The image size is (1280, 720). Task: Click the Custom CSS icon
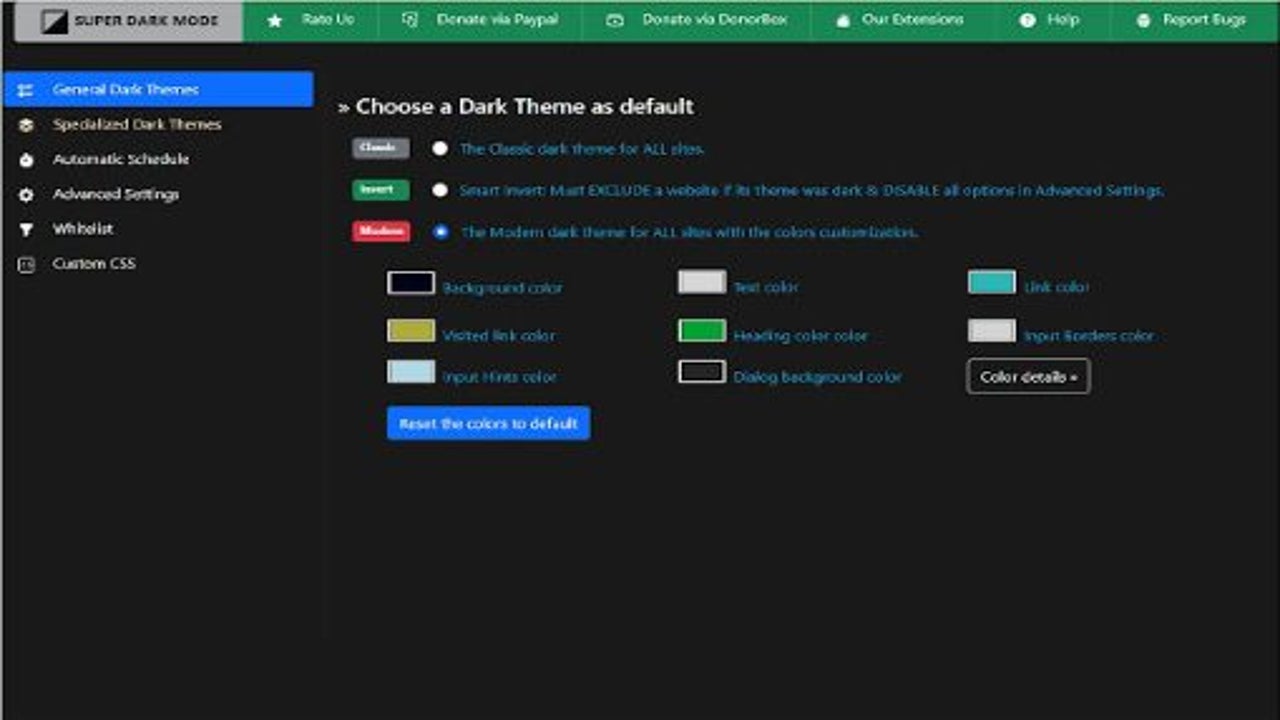coord(26,264)
